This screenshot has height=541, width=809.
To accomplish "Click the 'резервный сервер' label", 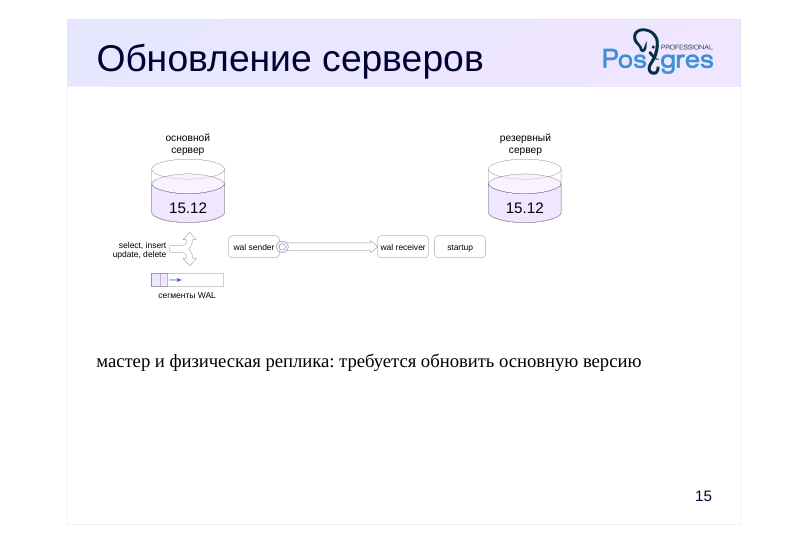I will coord(525,144).
